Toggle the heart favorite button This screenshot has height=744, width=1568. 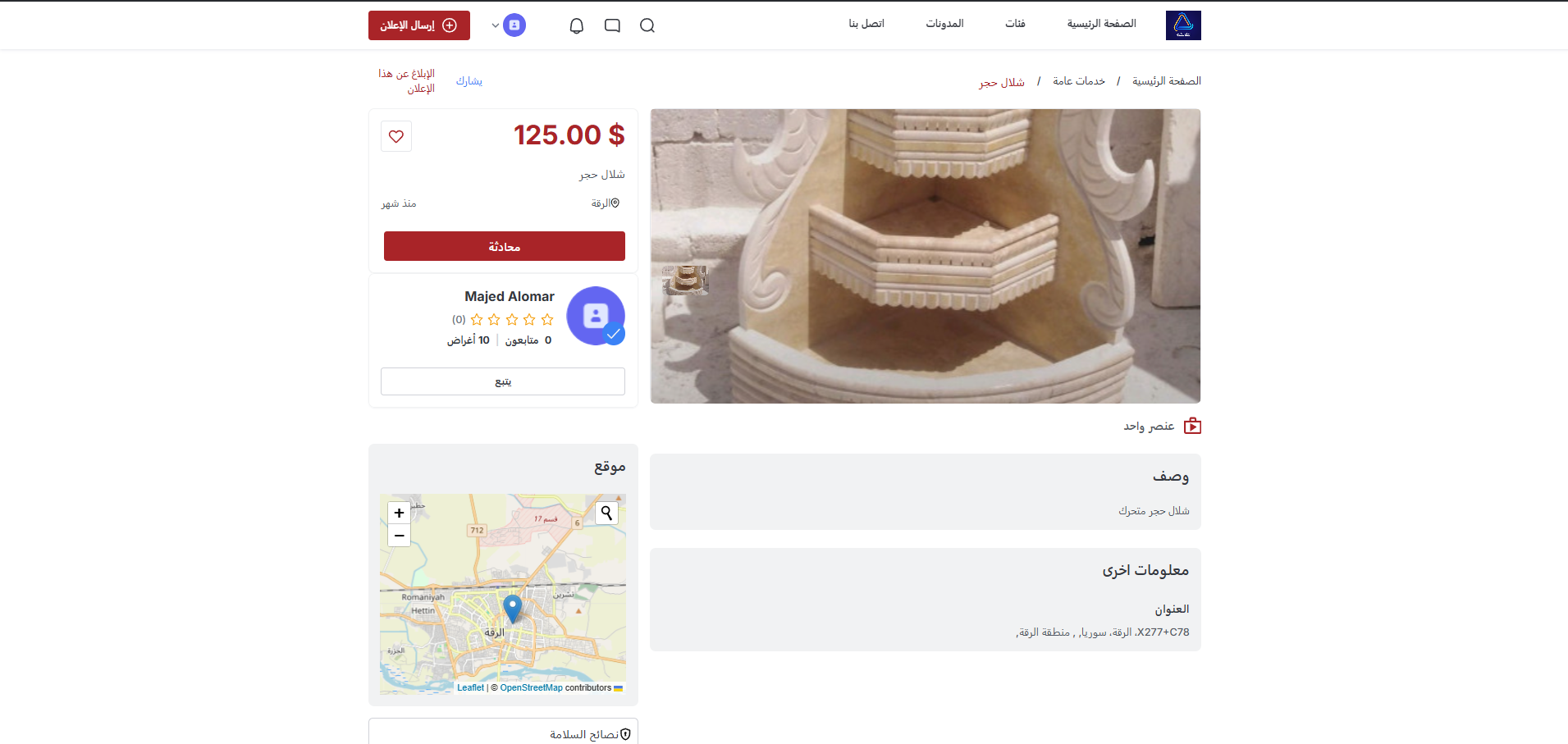[x=396, y=136]
